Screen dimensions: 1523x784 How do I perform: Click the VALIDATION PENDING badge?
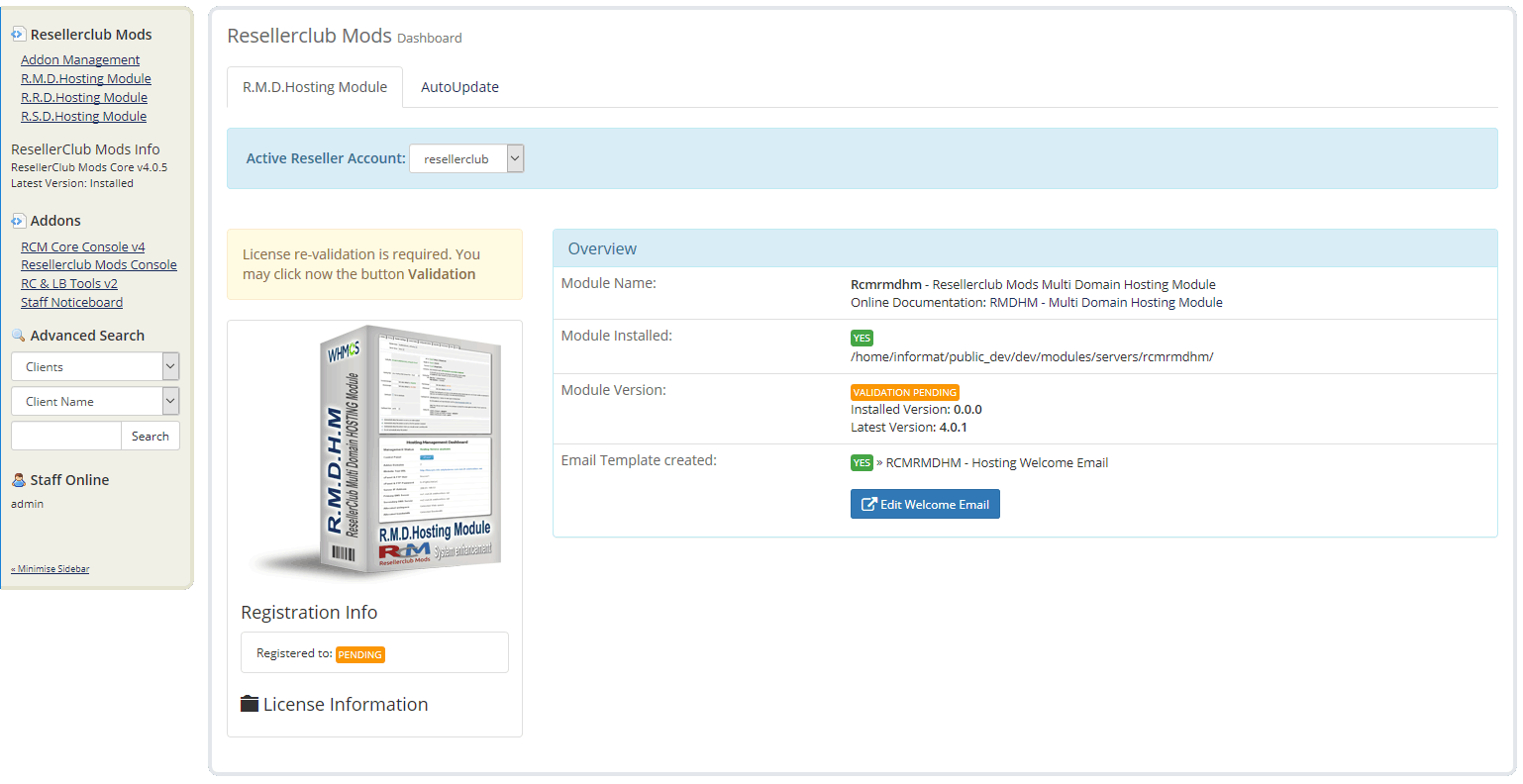[905, 392]
